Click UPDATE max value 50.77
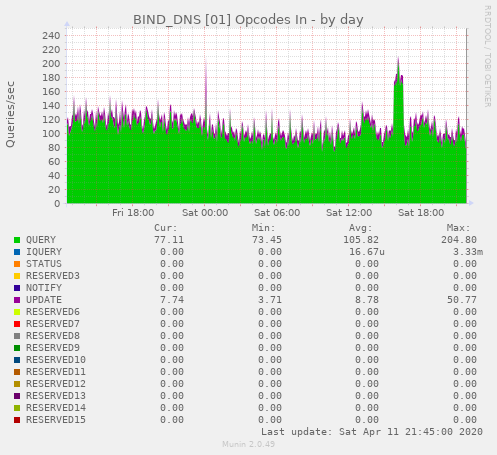Image resolution: width=497 pixels, height=455 pixels. (462, 300)
